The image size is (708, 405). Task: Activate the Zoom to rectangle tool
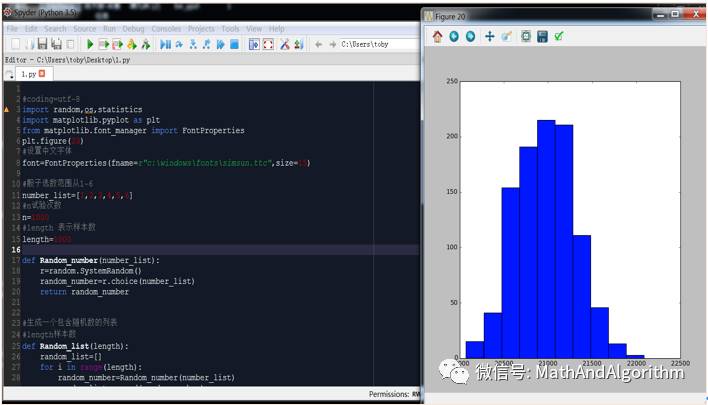tap(506, 37)
